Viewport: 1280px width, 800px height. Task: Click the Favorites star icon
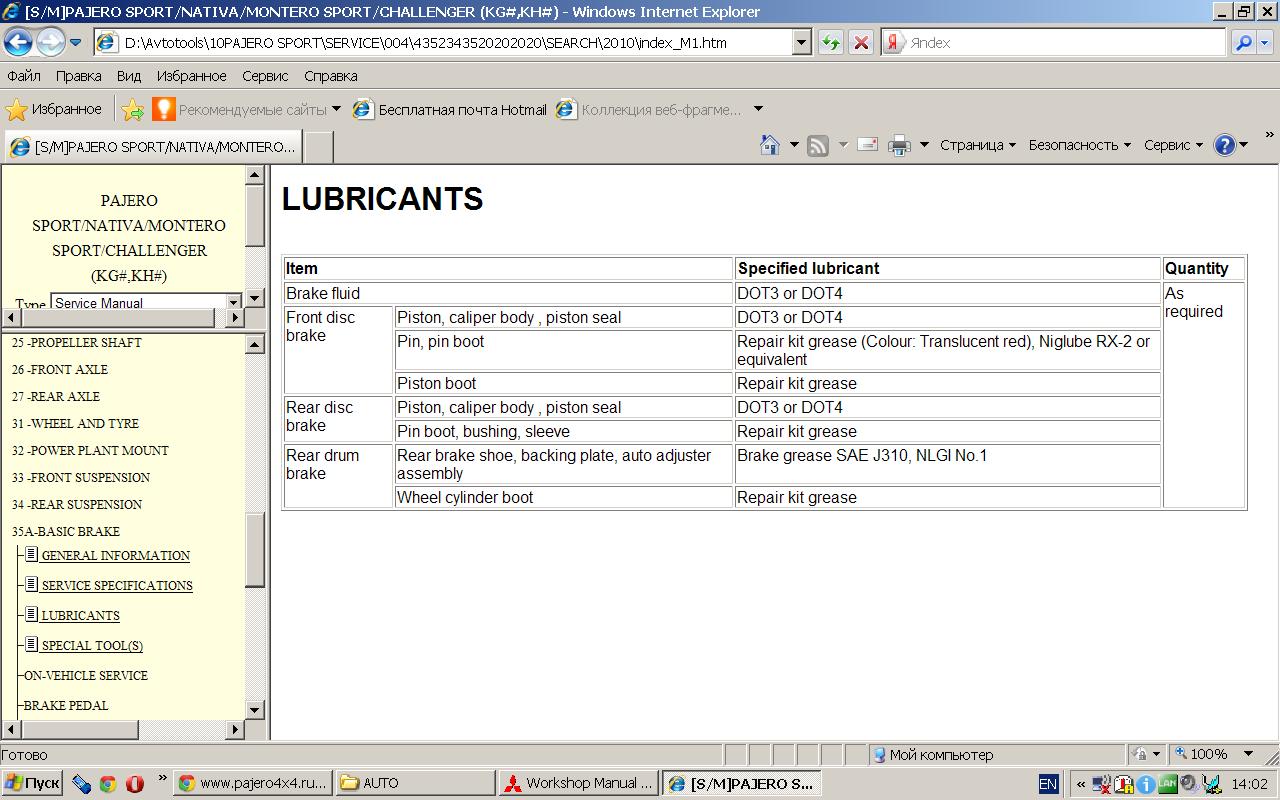tap(17, 110)
